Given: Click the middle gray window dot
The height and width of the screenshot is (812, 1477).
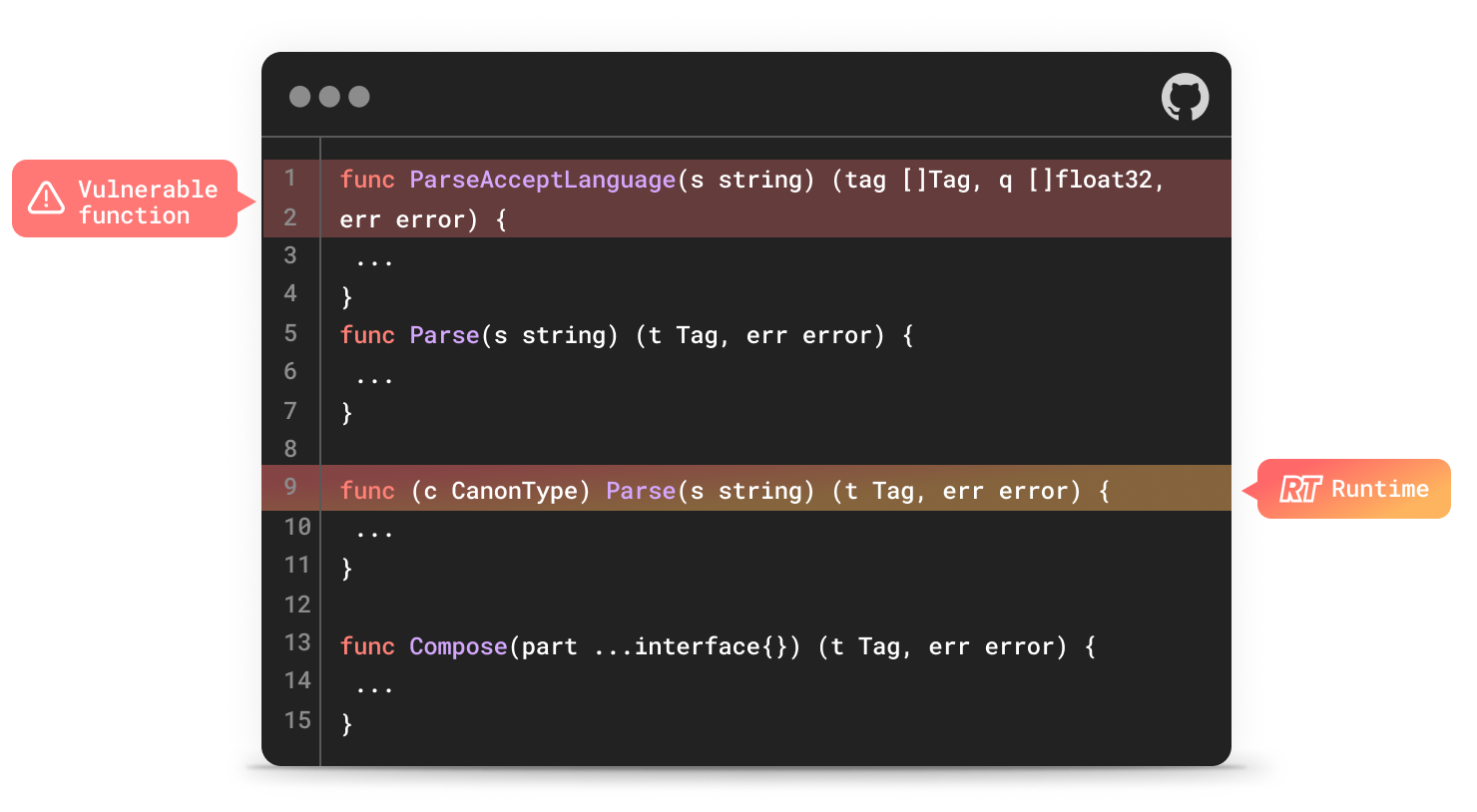Looking at the screenshot, I should tap(329, 97).
